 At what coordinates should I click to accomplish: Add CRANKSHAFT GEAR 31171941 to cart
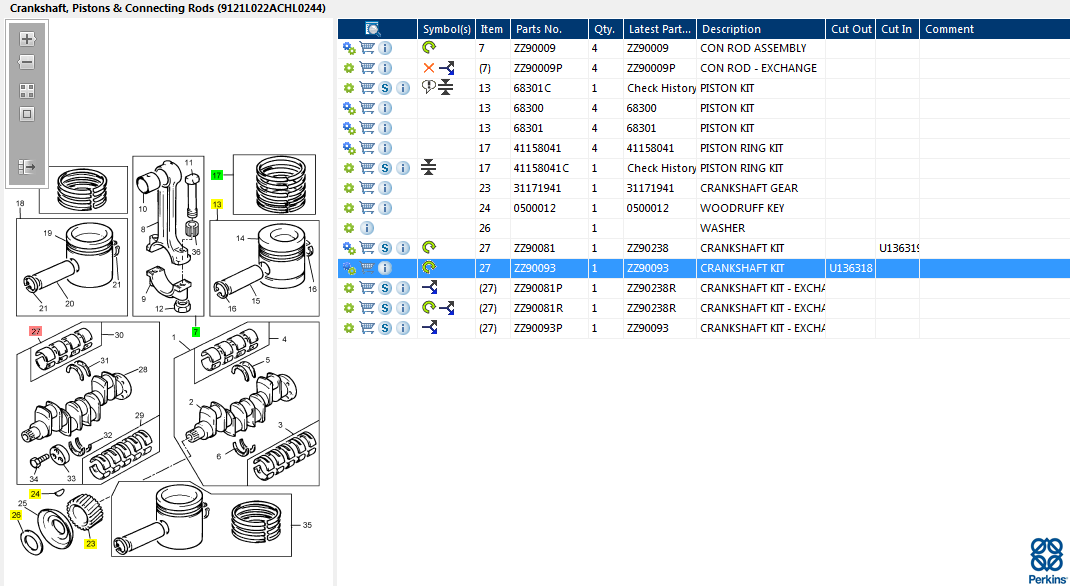[x=367, y=188]
